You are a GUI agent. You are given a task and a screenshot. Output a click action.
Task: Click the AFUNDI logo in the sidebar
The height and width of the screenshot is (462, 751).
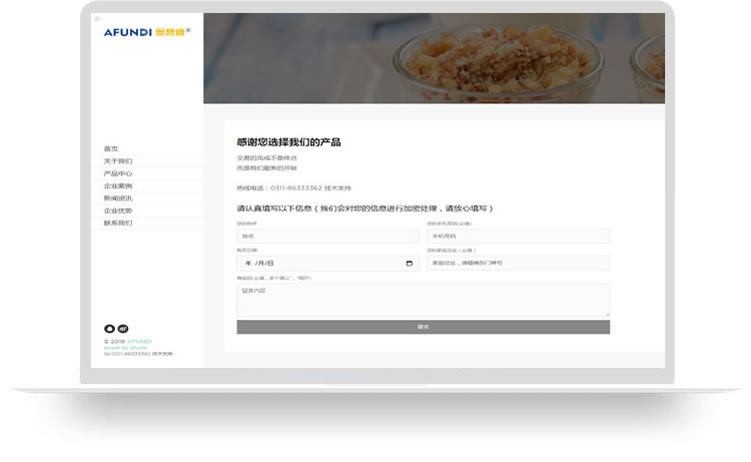point(147,32)
